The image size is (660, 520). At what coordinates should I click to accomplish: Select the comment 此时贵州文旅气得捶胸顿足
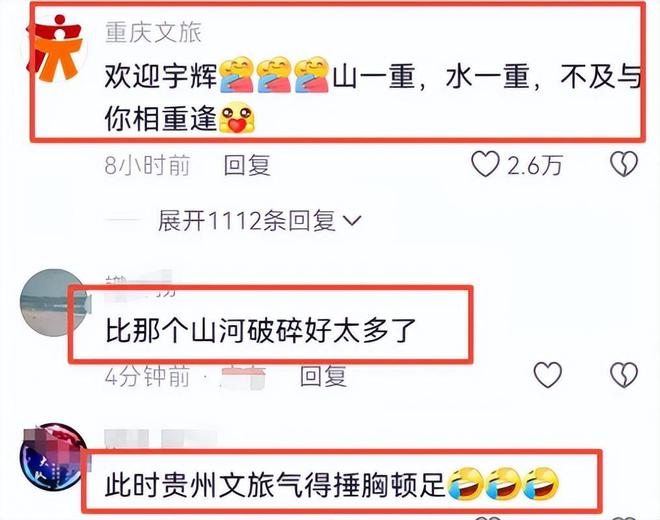pyautogui.click(x=275, y=485)
